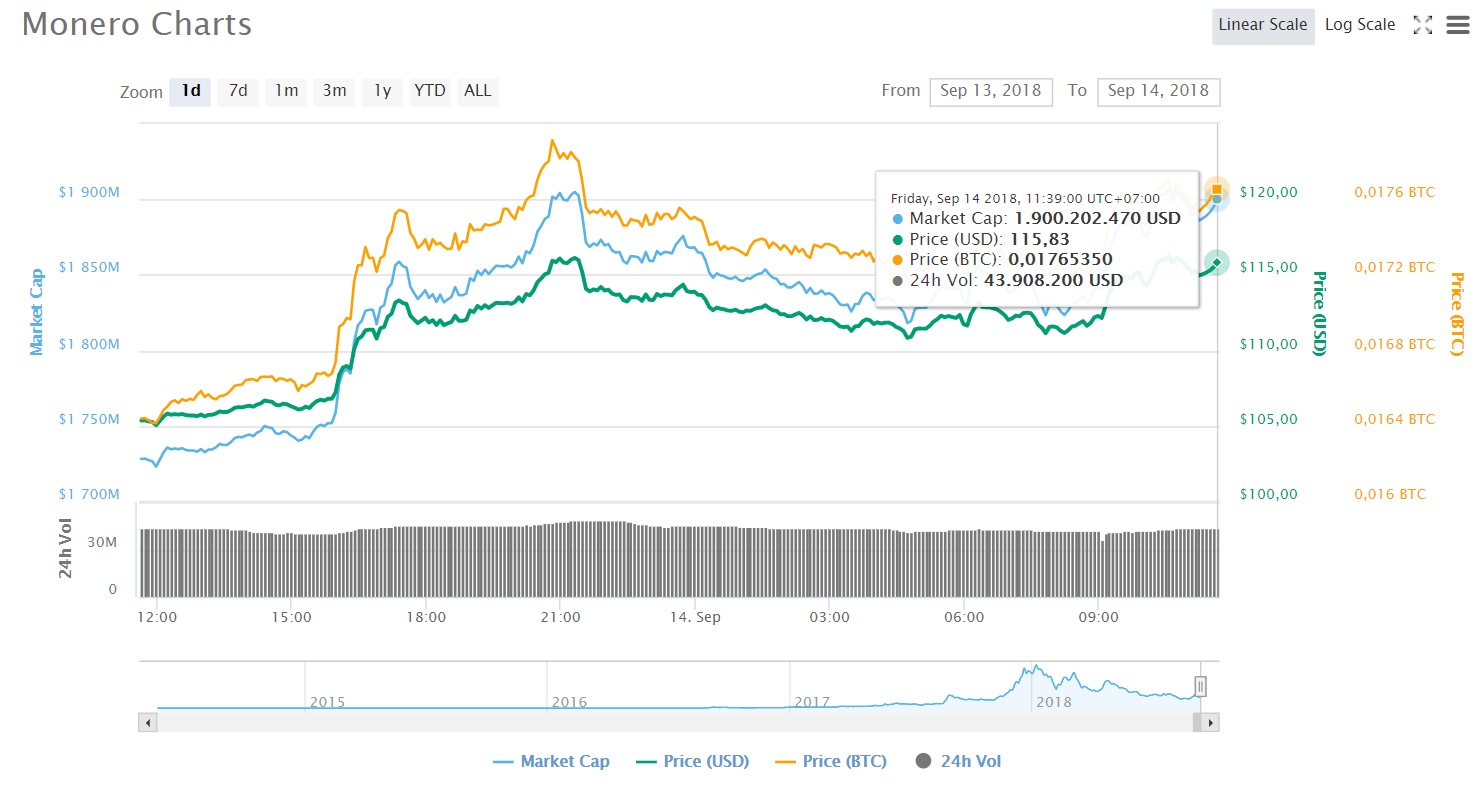Click the 09:00 time axis label
This screenshot has width=1483, height=792.
[x=1098, y=617]
